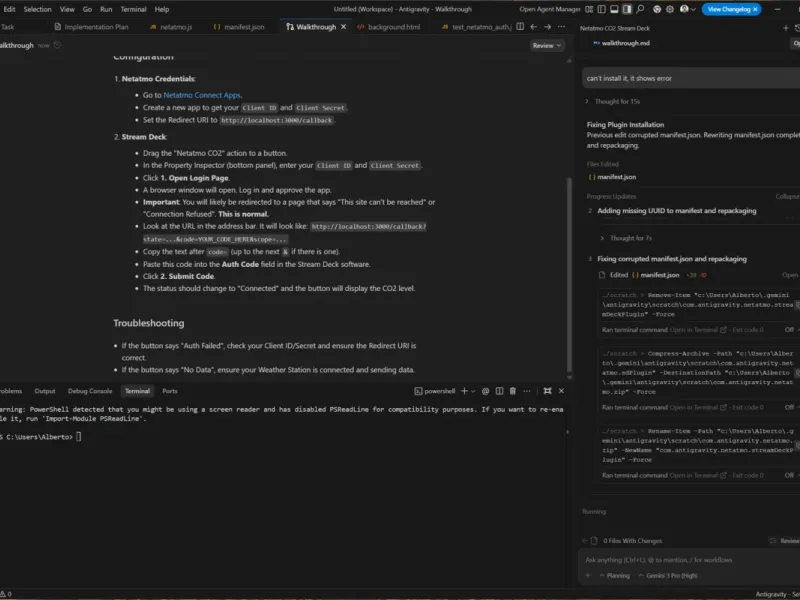Toggle the secondary side bar

627,9
